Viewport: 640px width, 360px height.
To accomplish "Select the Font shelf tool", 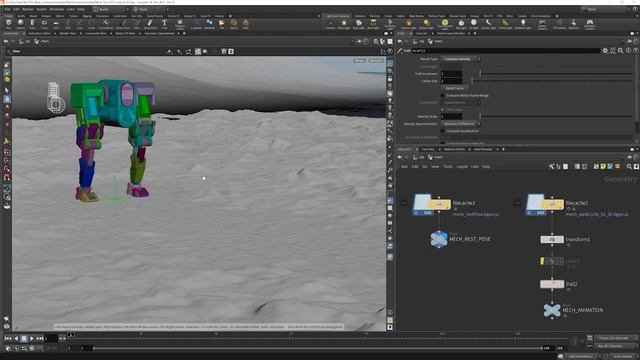I will (x=164, y=24).
